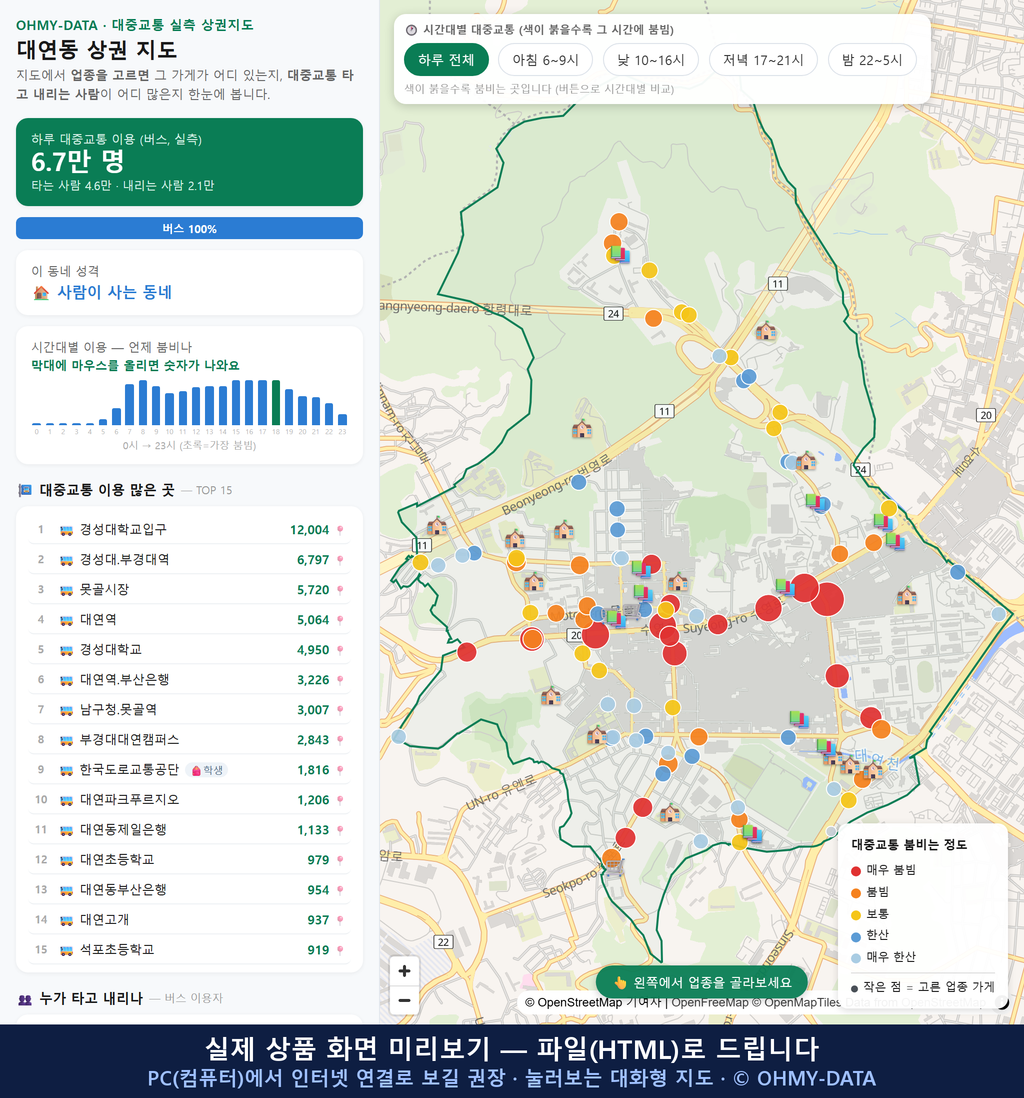The width and height of the screenshot is (1024, 1098).
Task: Click the pin icon beside 경성대학교입구
Action: click(340, 530)
